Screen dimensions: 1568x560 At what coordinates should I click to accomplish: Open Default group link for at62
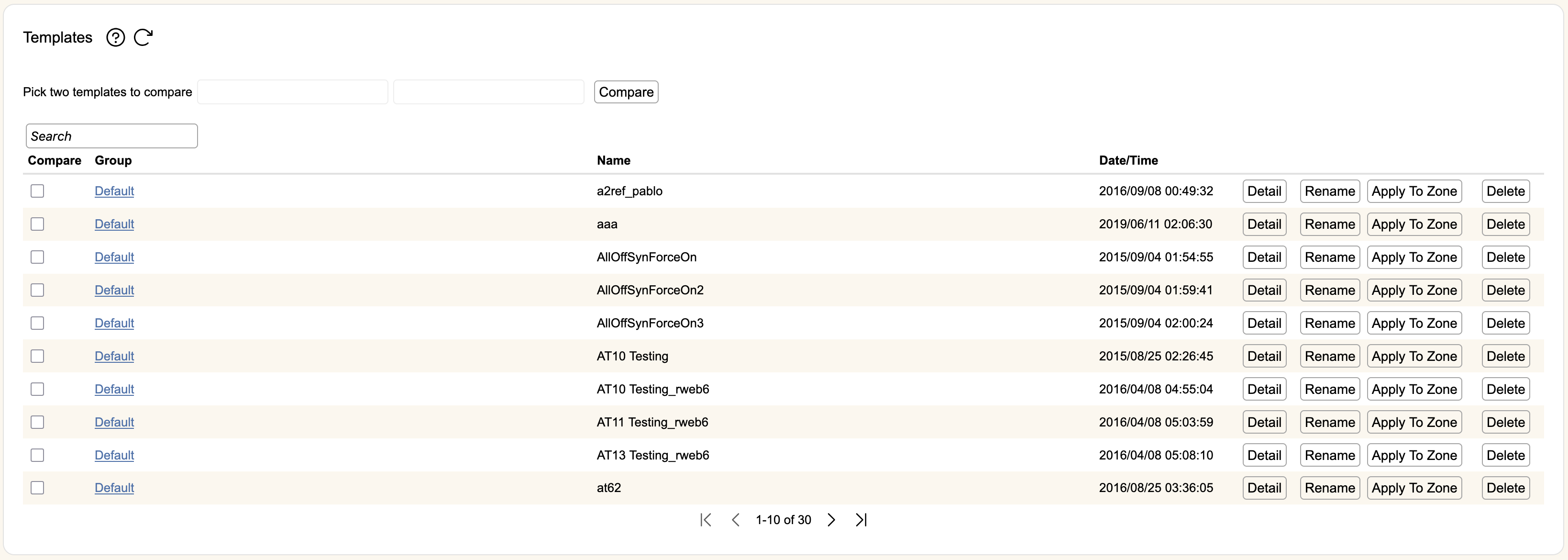click(114, 488)
